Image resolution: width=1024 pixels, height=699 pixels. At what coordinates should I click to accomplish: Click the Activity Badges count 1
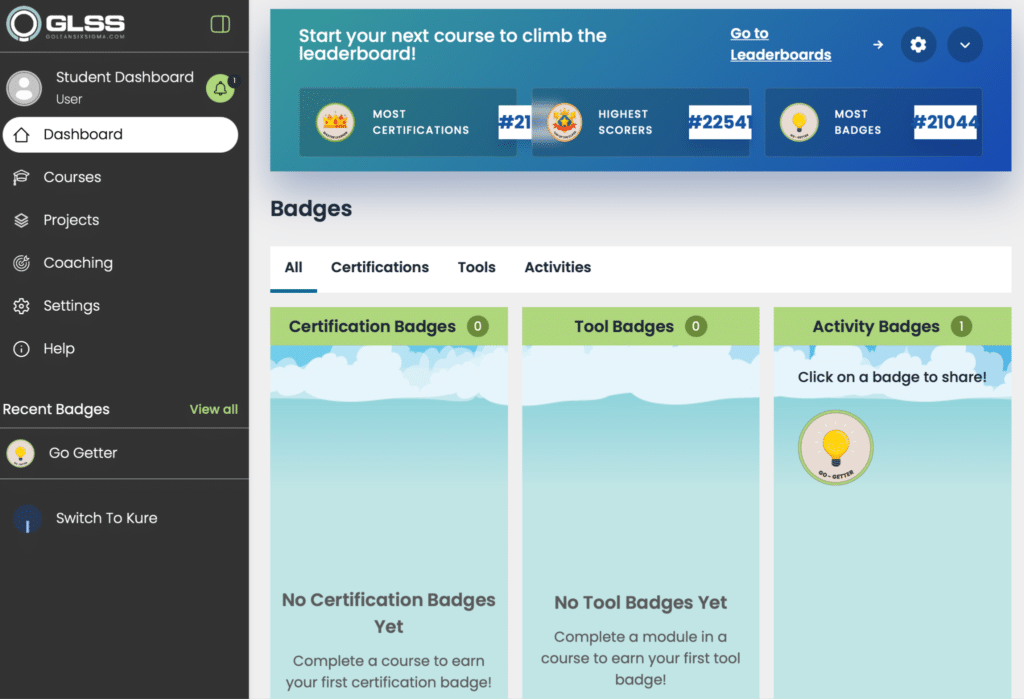(961, 327)
